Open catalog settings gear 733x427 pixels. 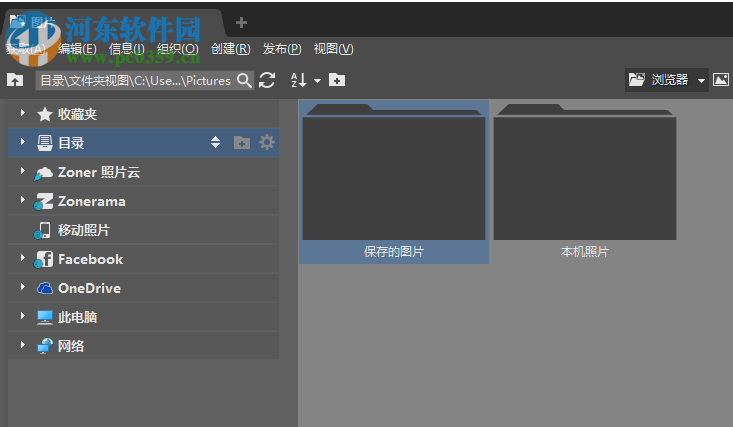[267, 142]
